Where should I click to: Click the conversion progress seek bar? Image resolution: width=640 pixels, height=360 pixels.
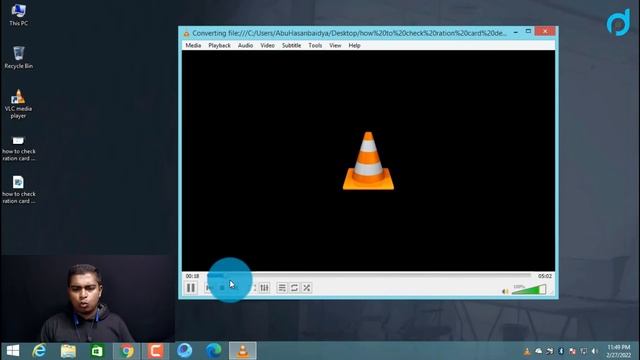[369, 276]
